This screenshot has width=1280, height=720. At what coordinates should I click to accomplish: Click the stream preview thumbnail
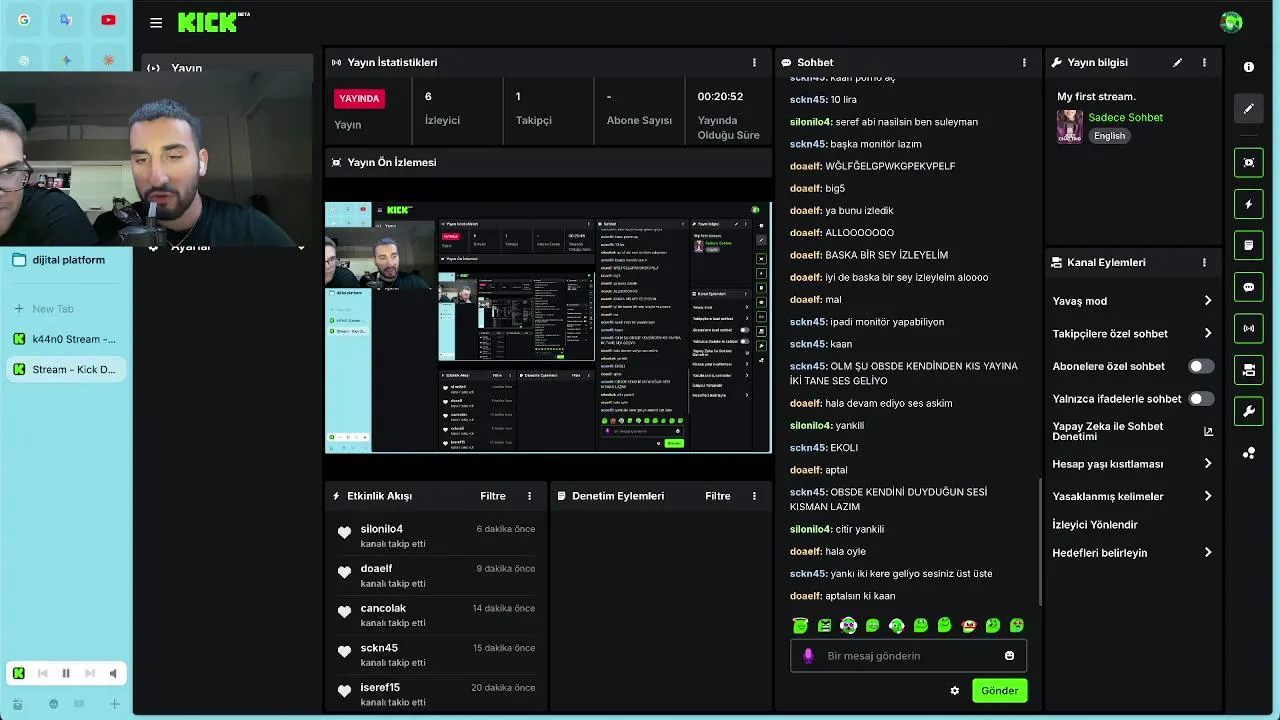point(548,327)
